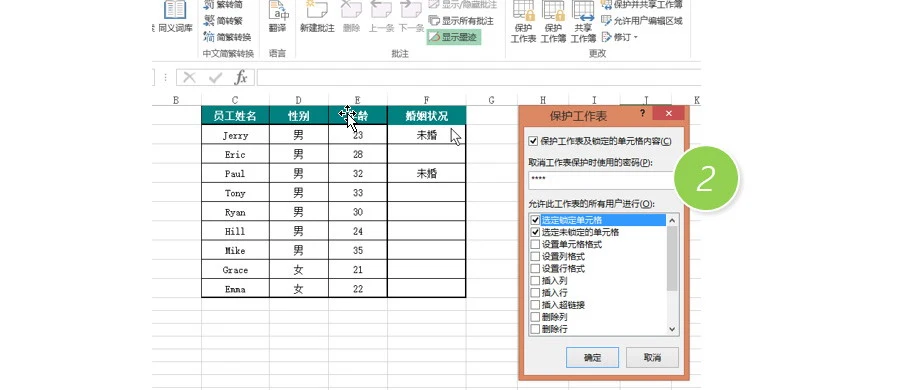Image resolution: width=900 pixels, height=390 pixels.
Task: Click the 性别 header cell
Action: tap(299, 115)
